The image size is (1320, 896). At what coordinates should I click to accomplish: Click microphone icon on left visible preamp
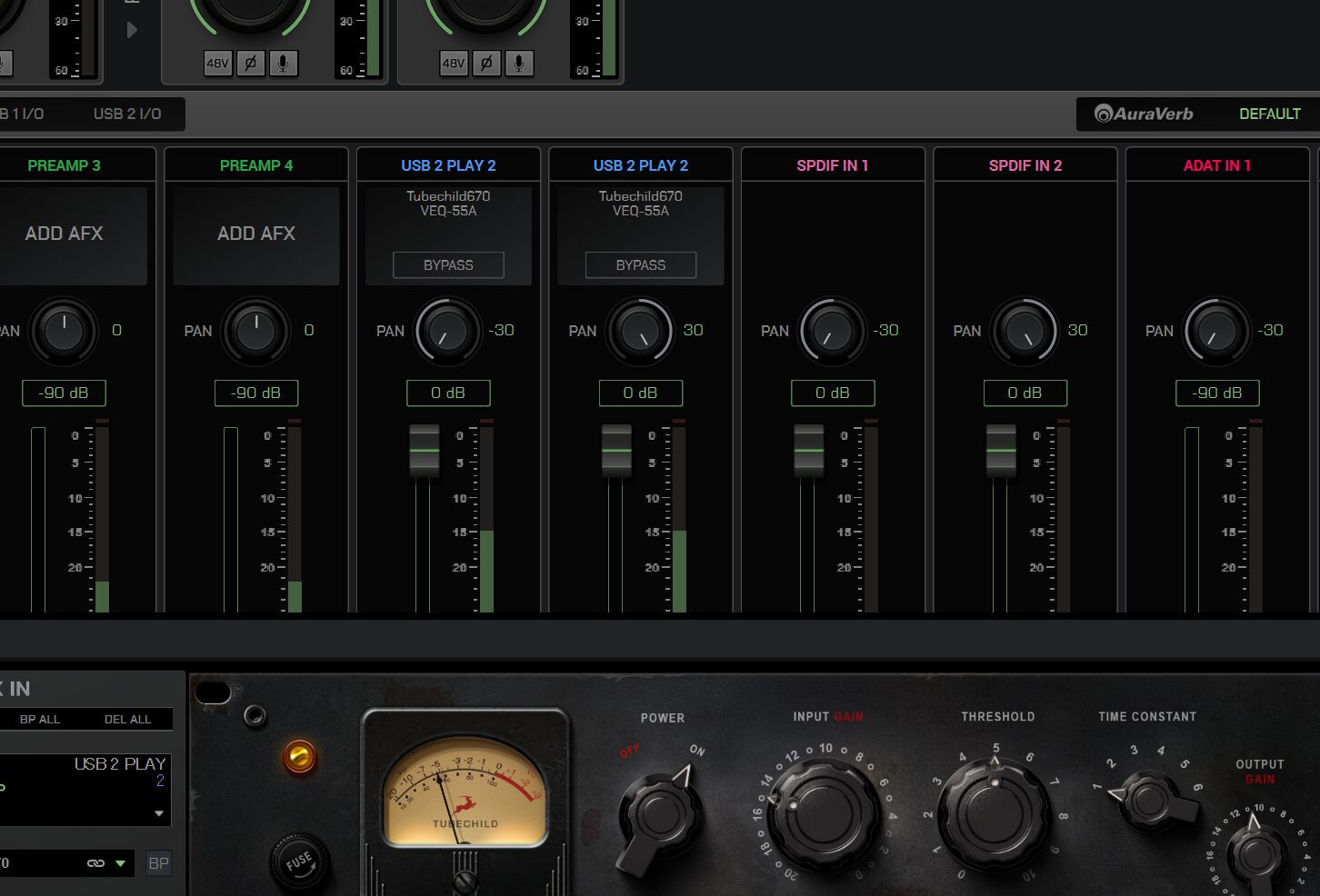tap(283, 63)
